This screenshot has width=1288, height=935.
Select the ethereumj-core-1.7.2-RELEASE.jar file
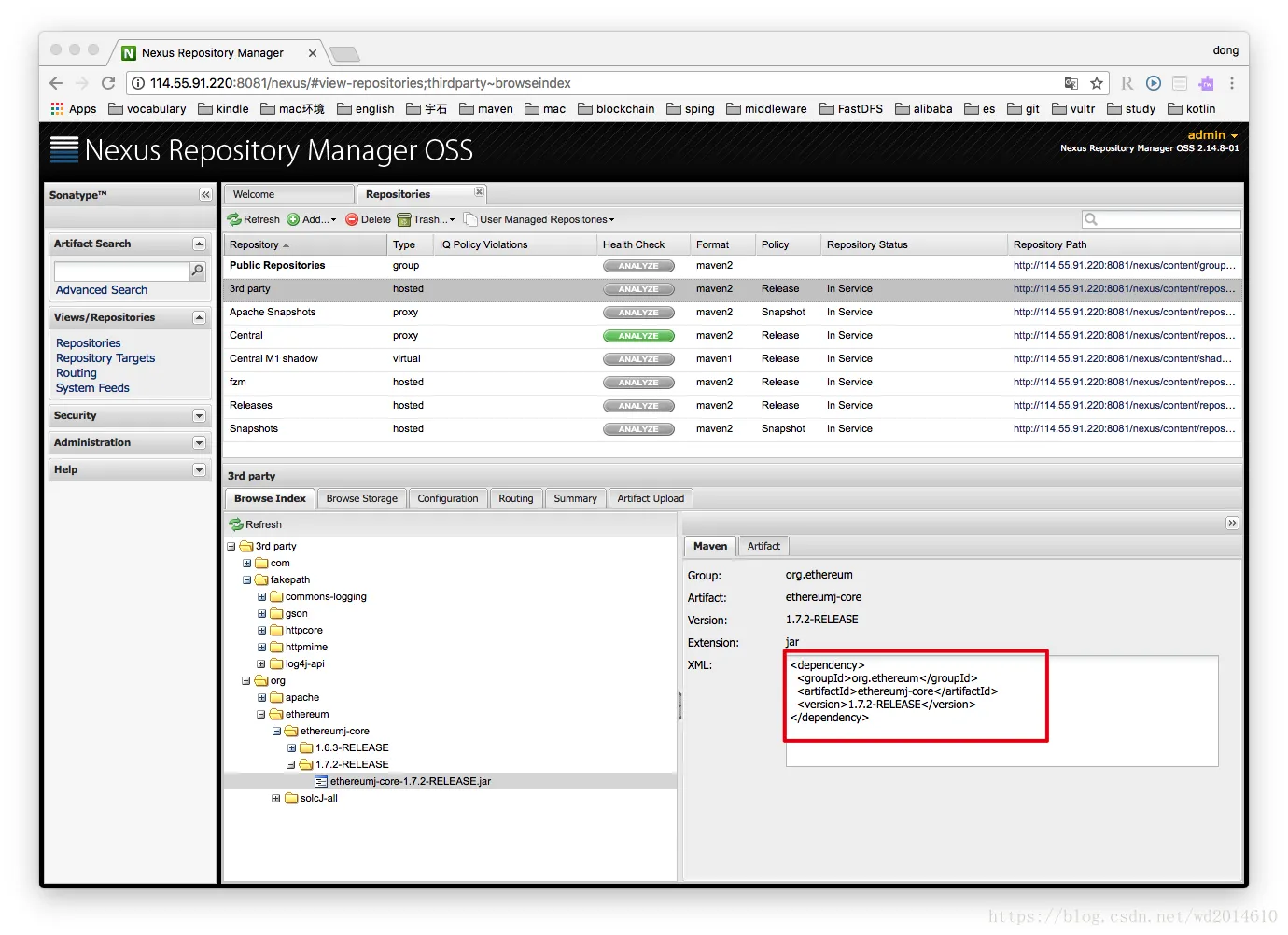pyautogui.click(x=410, y=781)
